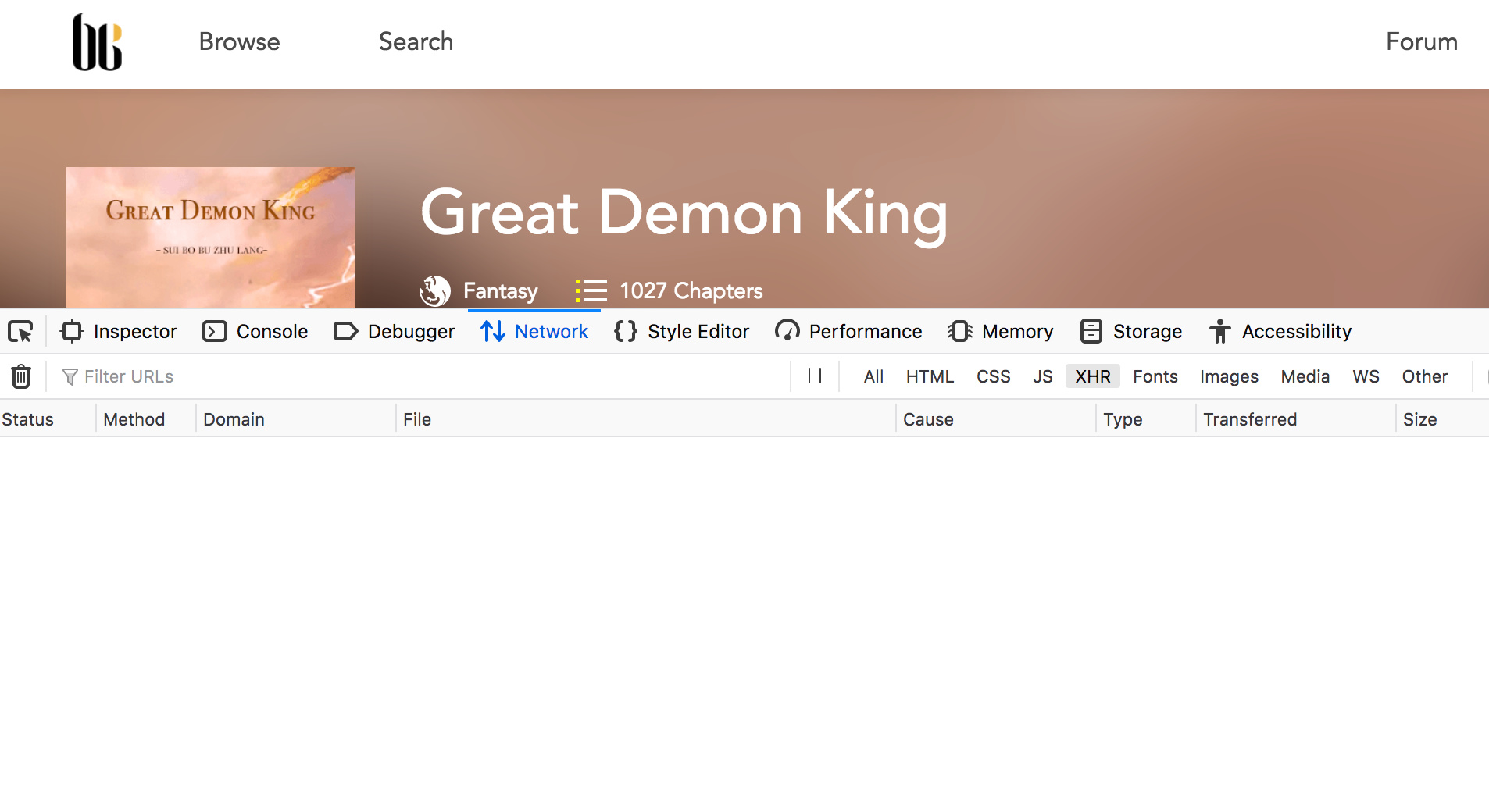Click the chapters list icon
Image resolution: width=1489 pixels, height=812 pixels.
point(591,291)
